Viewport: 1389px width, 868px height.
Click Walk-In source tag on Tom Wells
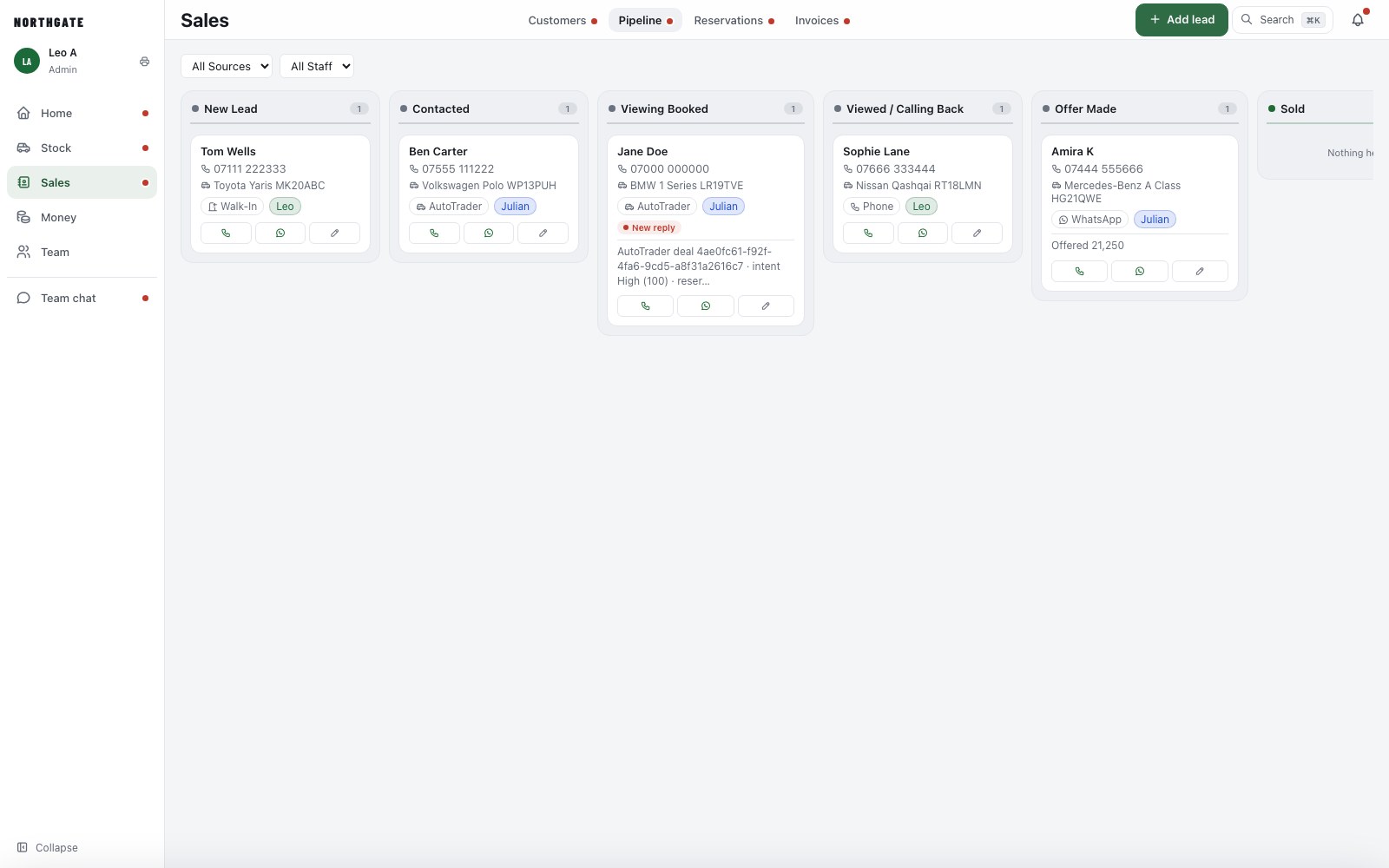pos(232,207)
